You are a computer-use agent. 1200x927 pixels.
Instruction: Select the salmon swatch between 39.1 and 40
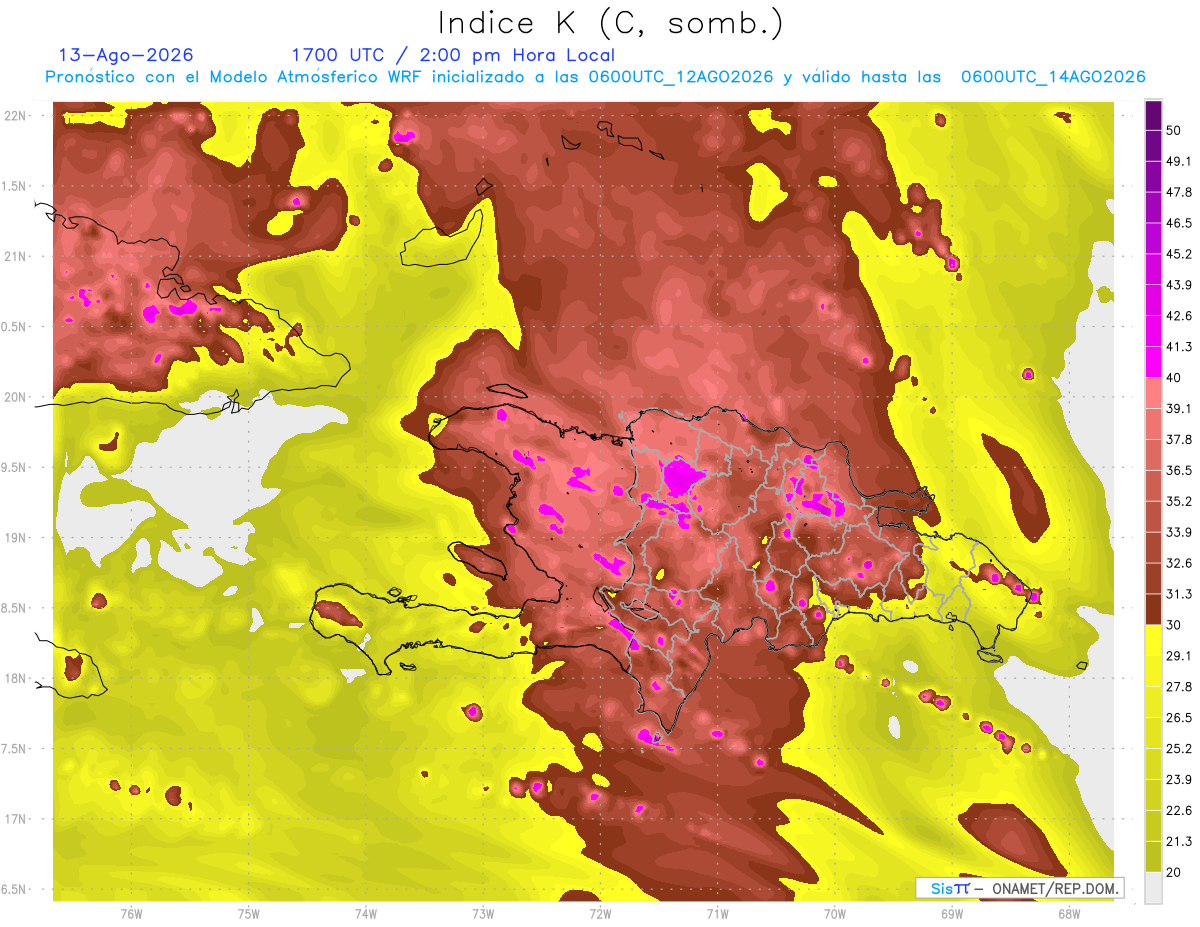(1153, 393)
